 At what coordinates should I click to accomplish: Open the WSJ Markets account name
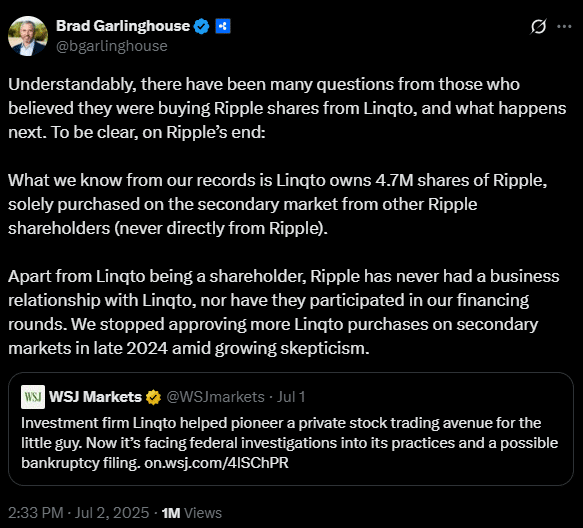pyautogui.click(x=95, y=397)
